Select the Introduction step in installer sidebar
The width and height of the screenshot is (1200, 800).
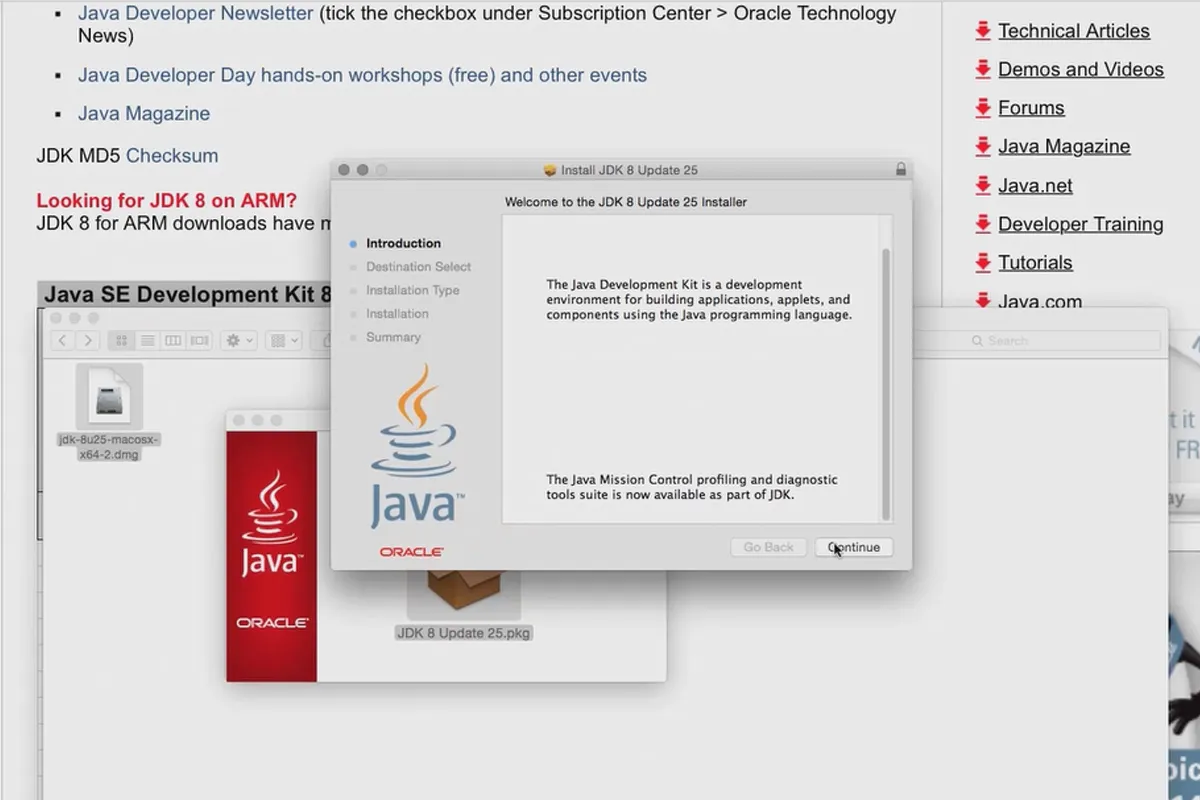[403, 243]
